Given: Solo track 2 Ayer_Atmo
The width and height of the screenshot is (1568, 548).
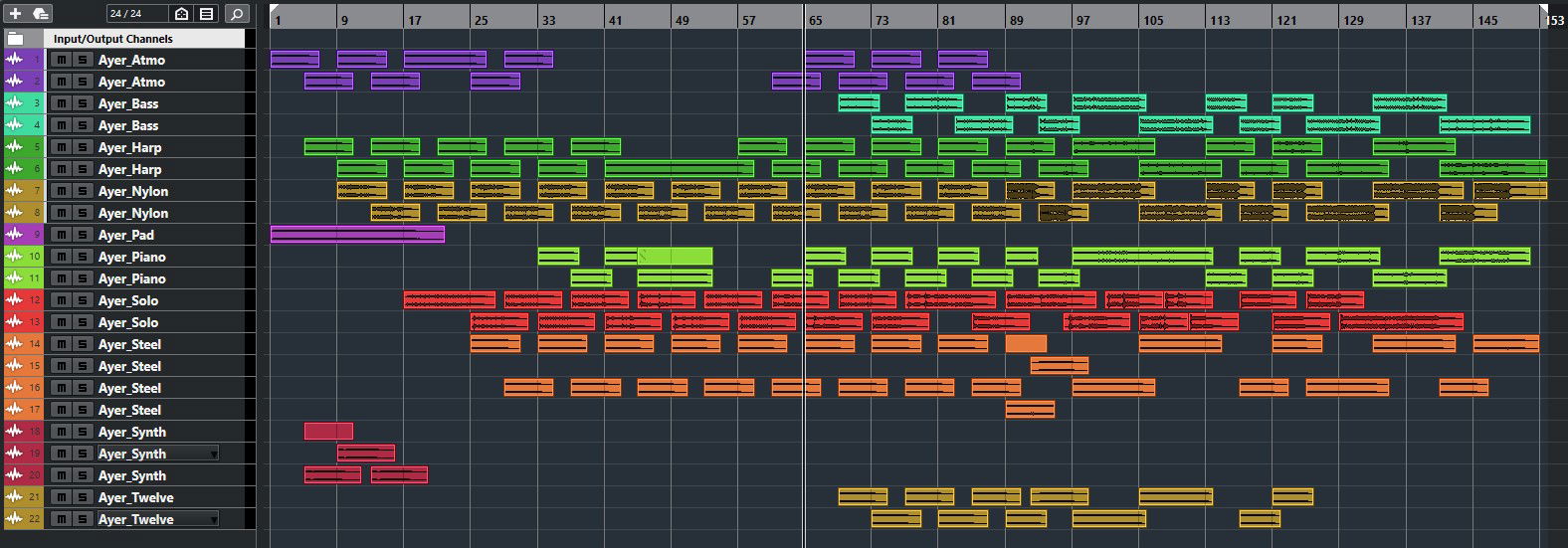Looking at the screenshot, I should tap(83, 82).
